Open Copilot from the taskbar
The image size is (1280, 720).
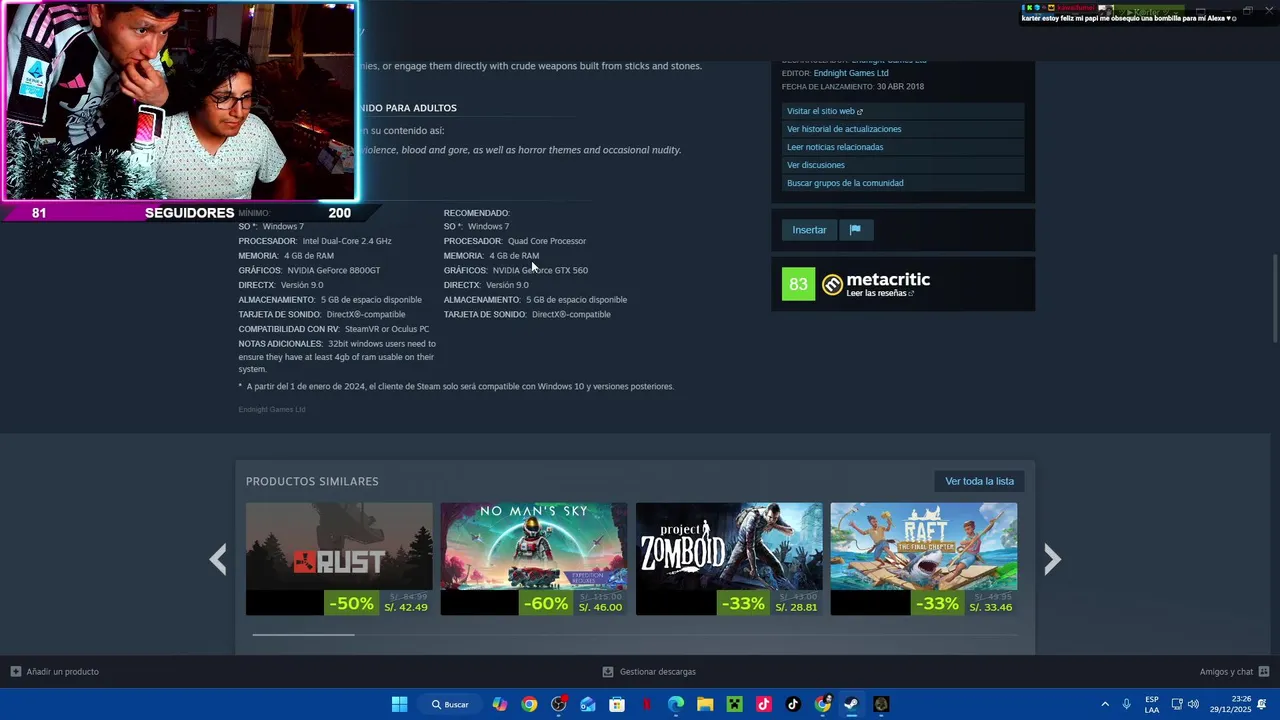pos(500,704)
